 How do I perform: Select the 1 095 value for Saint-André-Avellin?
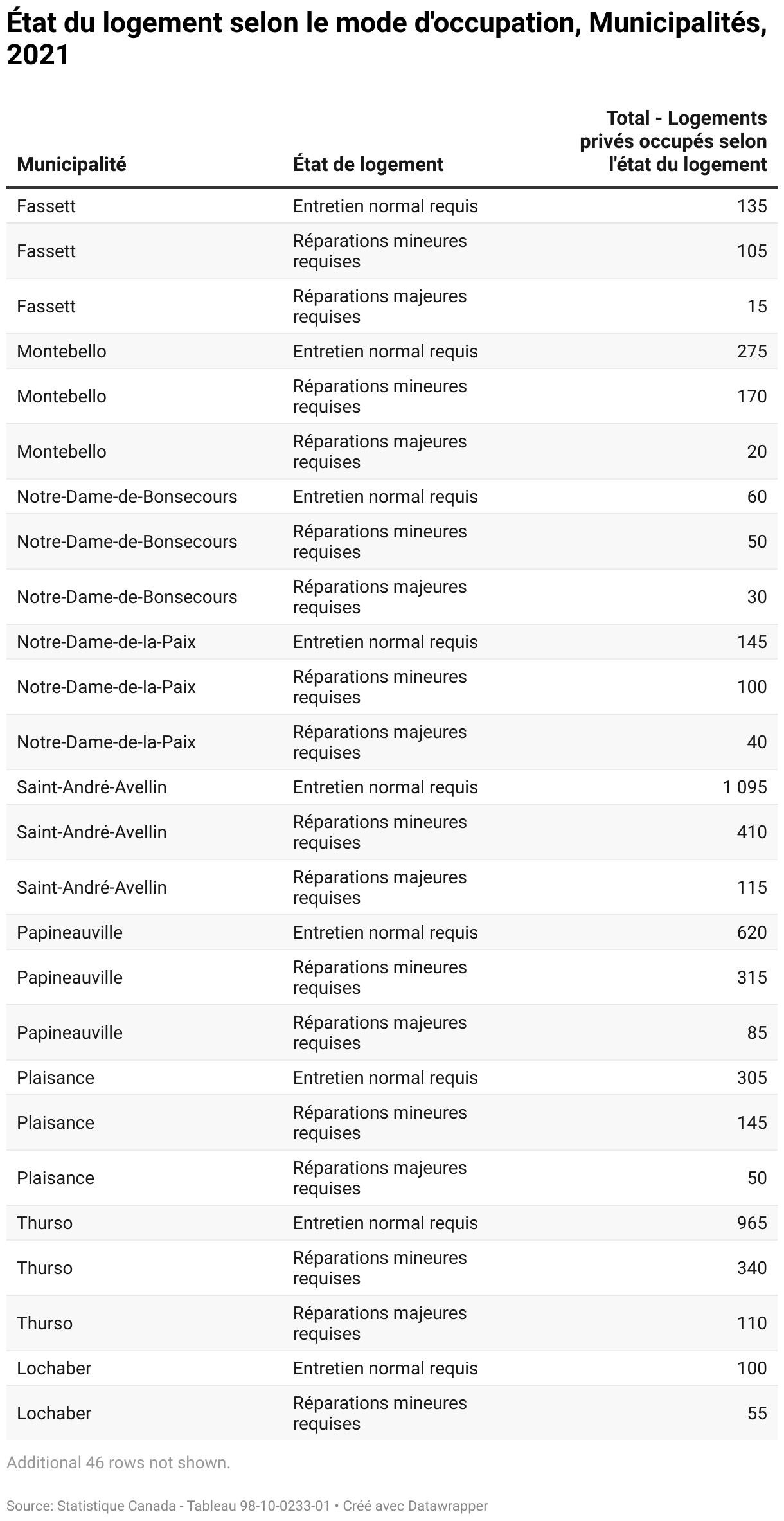(744, 787)
